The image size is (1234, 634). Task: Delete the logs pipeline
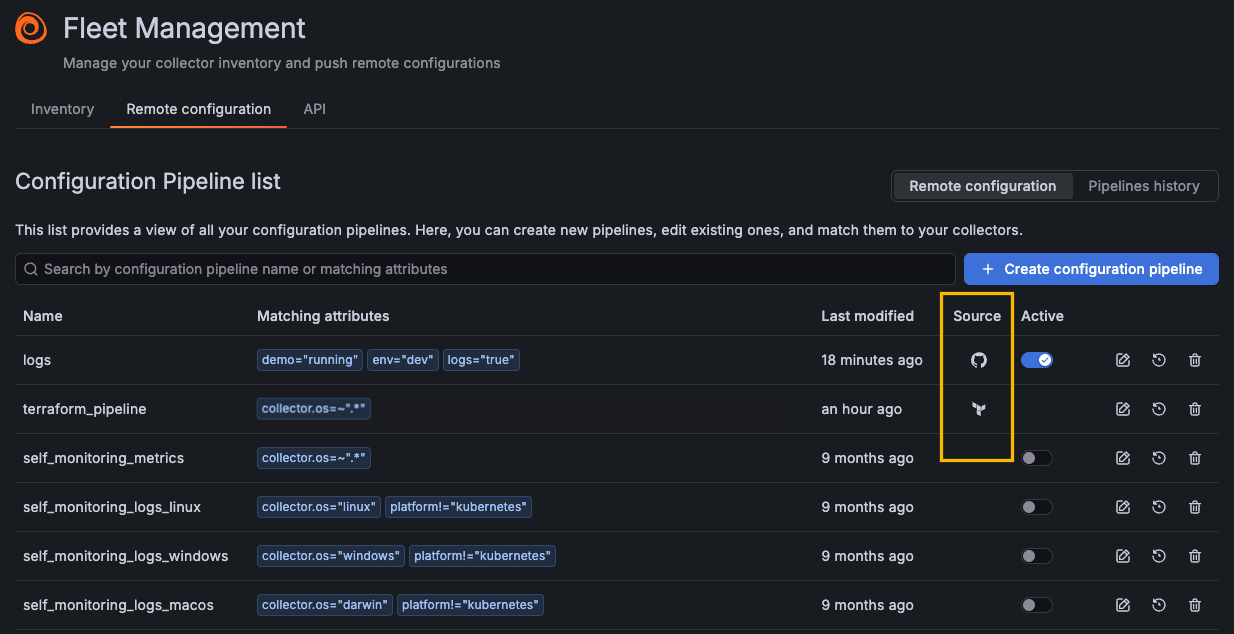click(1194, 360)
